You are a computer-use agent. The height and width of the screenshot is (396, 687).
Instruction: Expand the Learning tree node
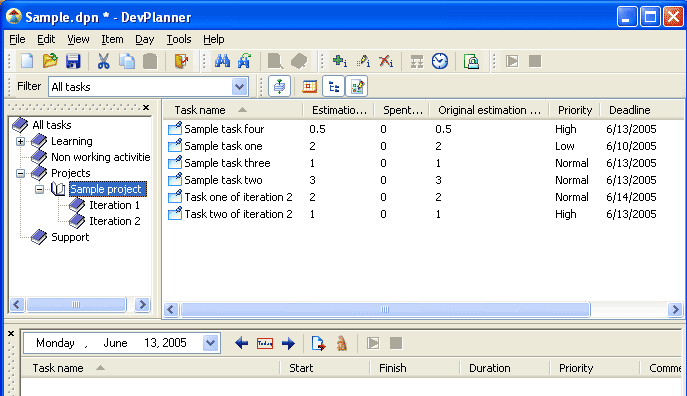click(20, 141)
